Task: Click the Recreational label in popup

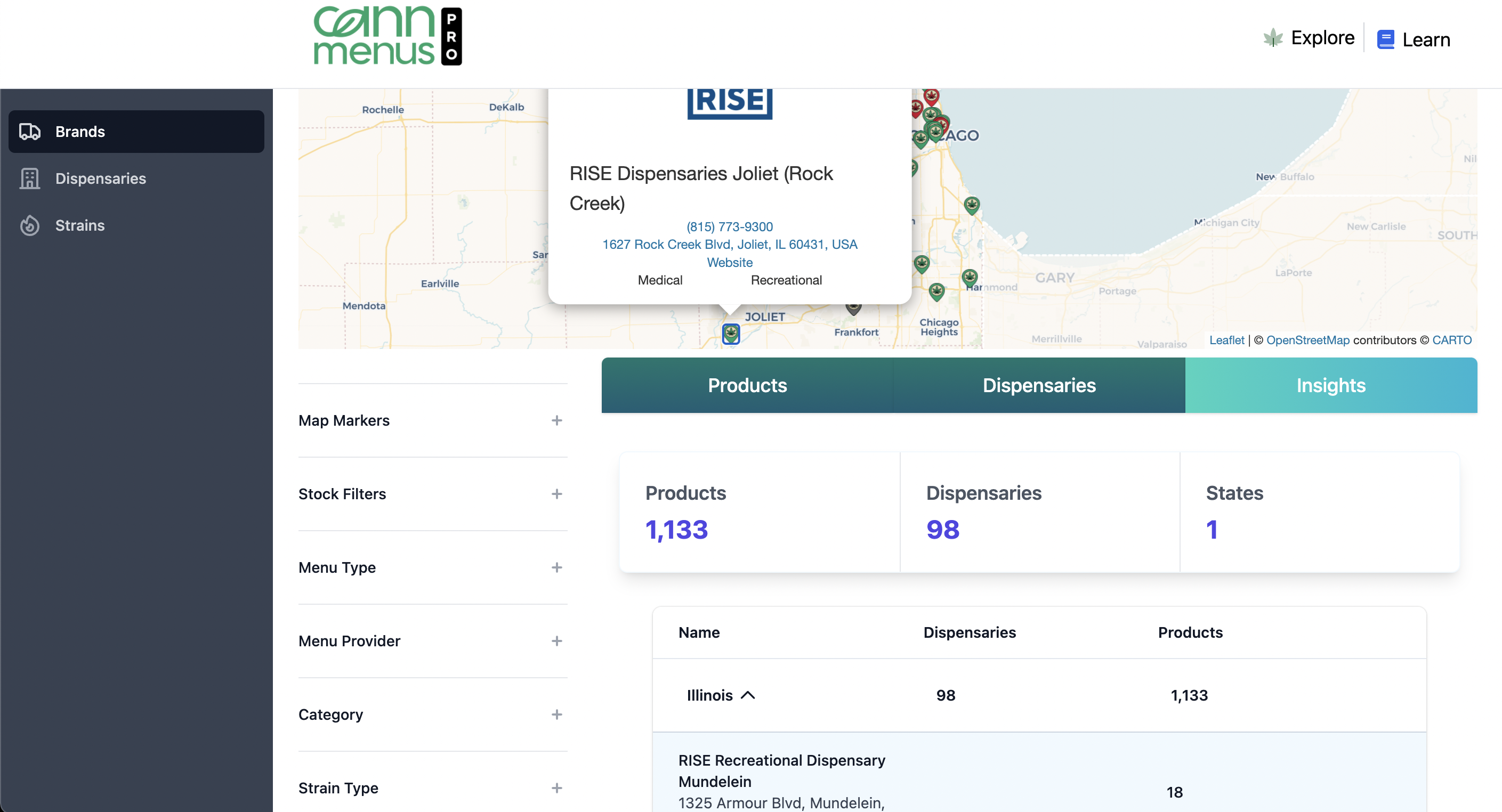Action: (x=786, y=280)
